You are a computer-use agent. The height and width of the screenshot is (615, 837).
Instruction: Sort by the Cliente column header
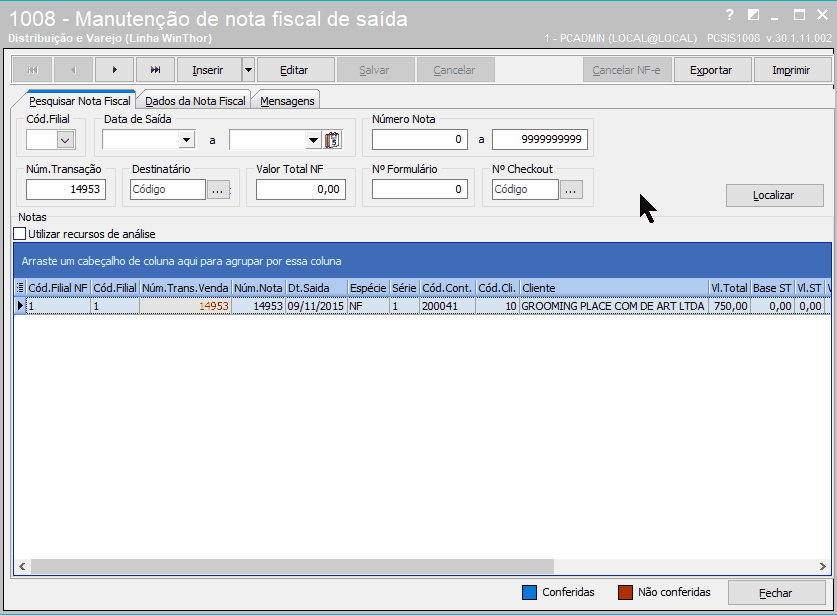614,288
